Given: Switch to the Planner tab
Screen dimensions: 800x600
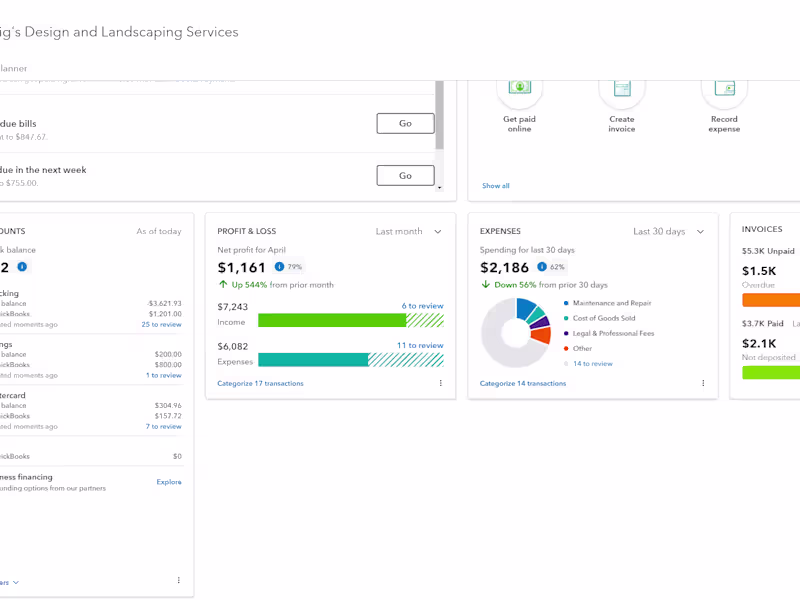Looking at the screenshot, I should [x=12, y=68].
